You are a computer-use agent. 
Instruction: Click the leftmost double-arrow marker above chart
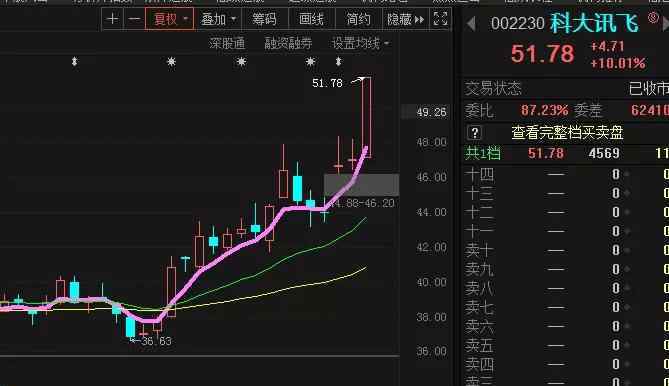point(75,62)
